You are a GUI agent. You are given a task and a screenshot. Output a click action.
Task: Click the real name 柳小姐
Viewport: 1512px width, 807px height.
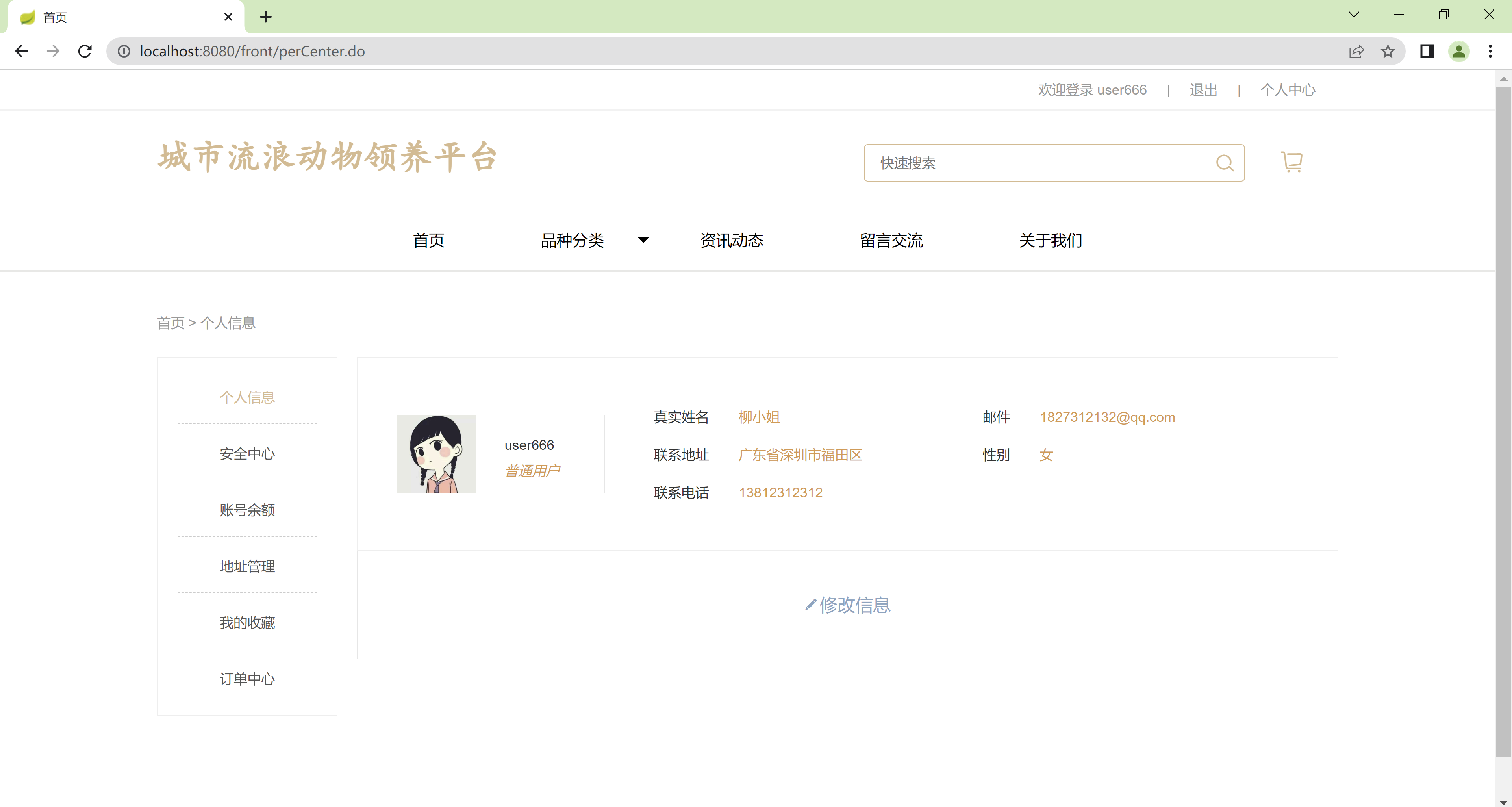pos(759,417)
